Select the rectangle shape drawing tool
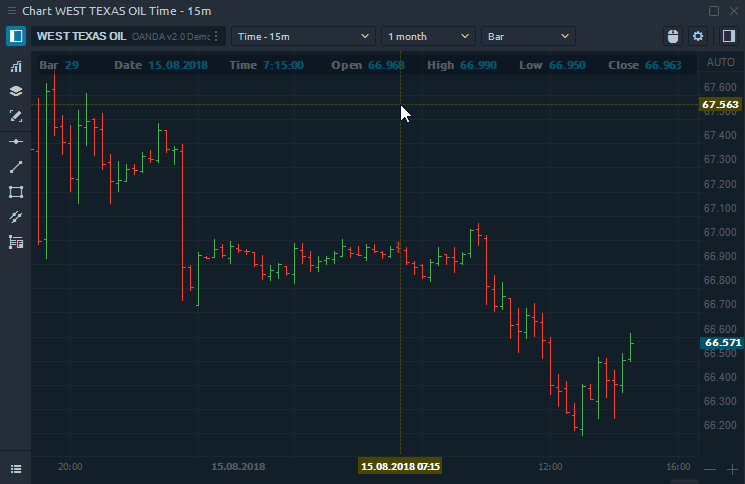 click(15, 192)
